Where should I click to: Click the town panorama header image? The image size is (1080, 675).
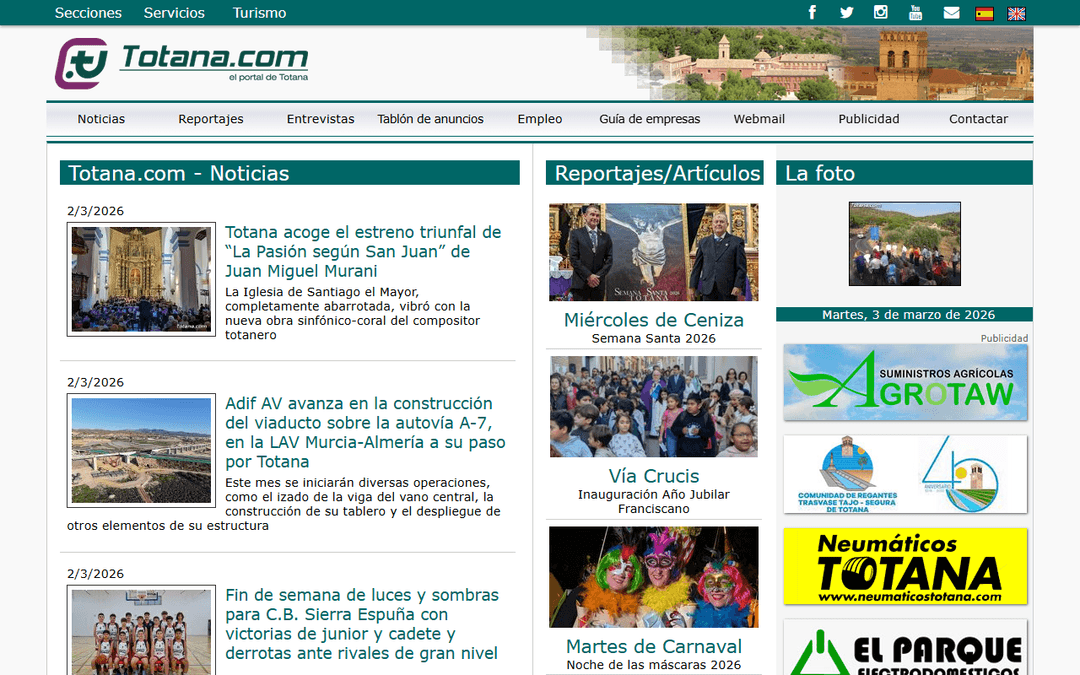pyautogui.click(x=810, y=64)
